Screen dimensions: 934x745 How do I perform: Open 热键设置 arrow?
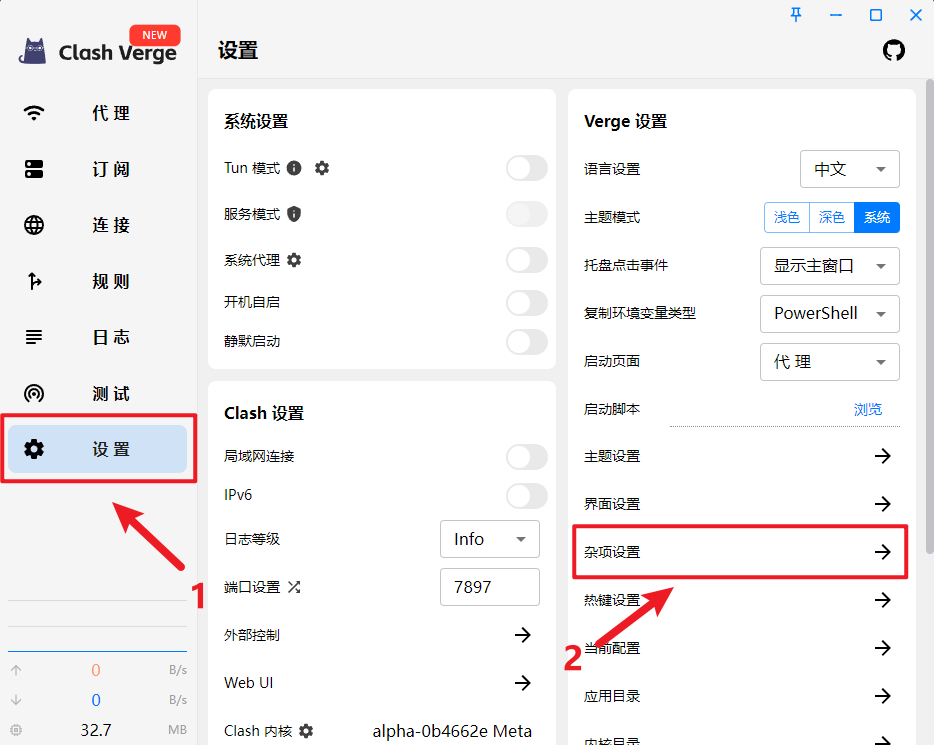click(x=882, y=600)
